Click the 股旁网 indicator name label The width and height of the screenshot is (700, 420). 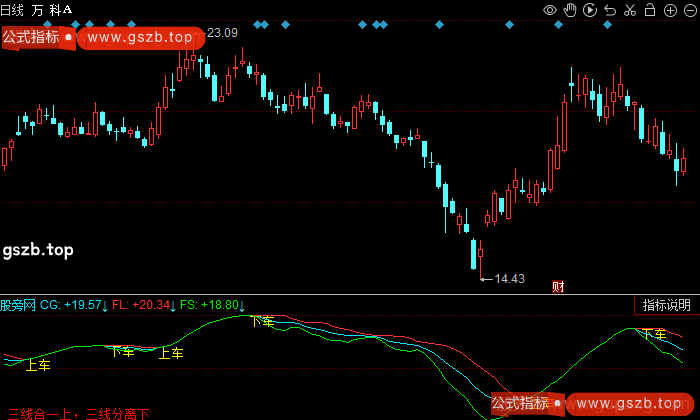coord(18,304)
